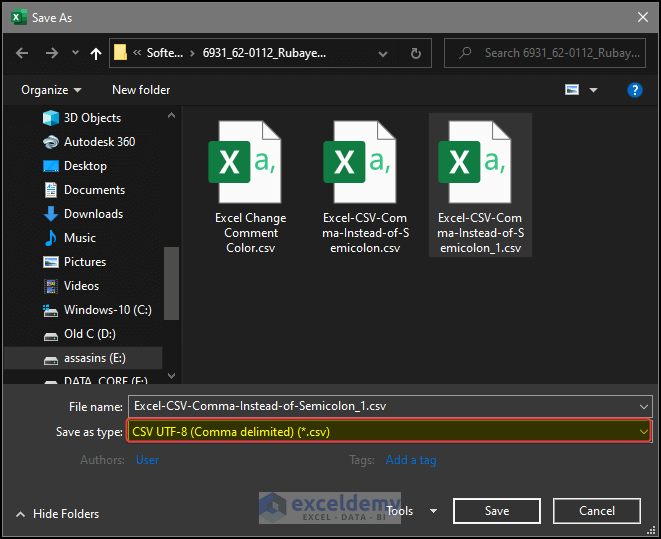Select the Softe... breadcrumb segment
The width and height of the screenshot is (661, 539).
(x=165, y=53)
